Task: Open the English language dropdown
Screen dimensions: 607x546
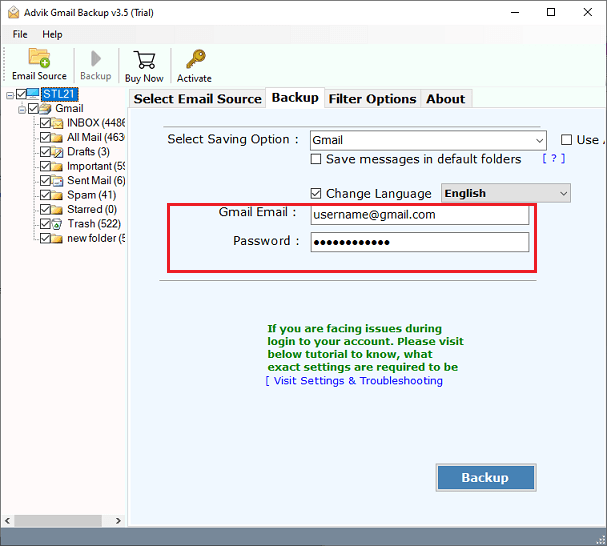Action: [506, 193]
